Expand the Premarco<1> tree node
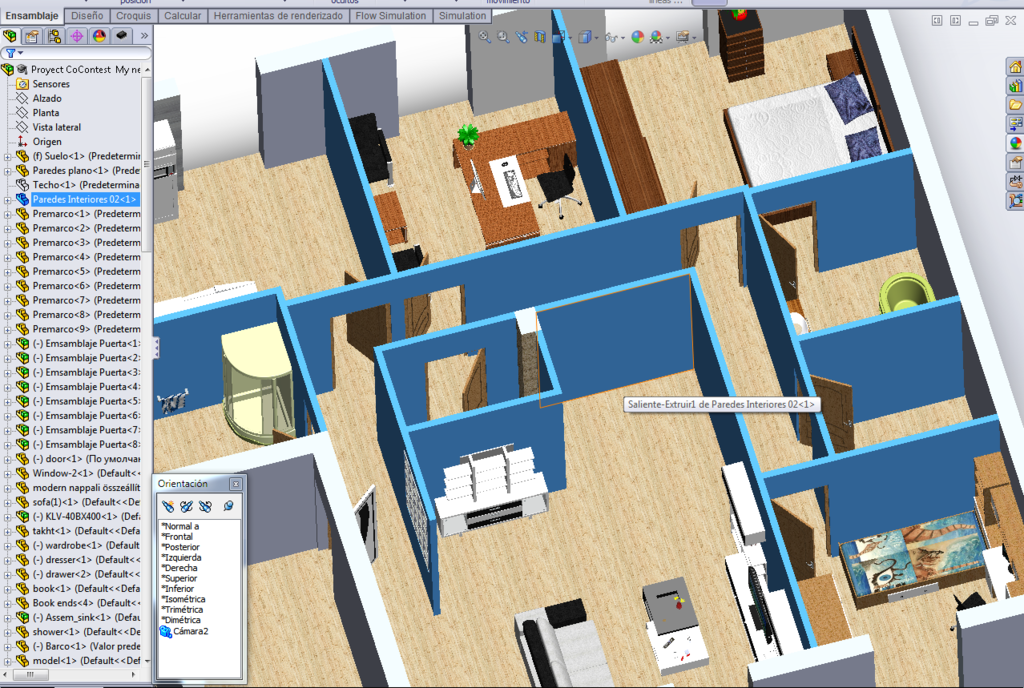The width and height of the screenshot is (1024, 688). point(8,214)
